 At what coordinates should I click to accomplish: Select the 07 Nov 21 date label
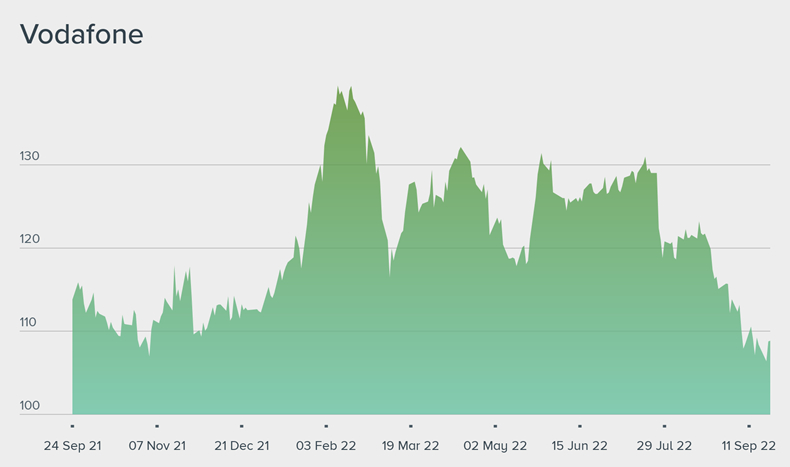tap(157, 445)
